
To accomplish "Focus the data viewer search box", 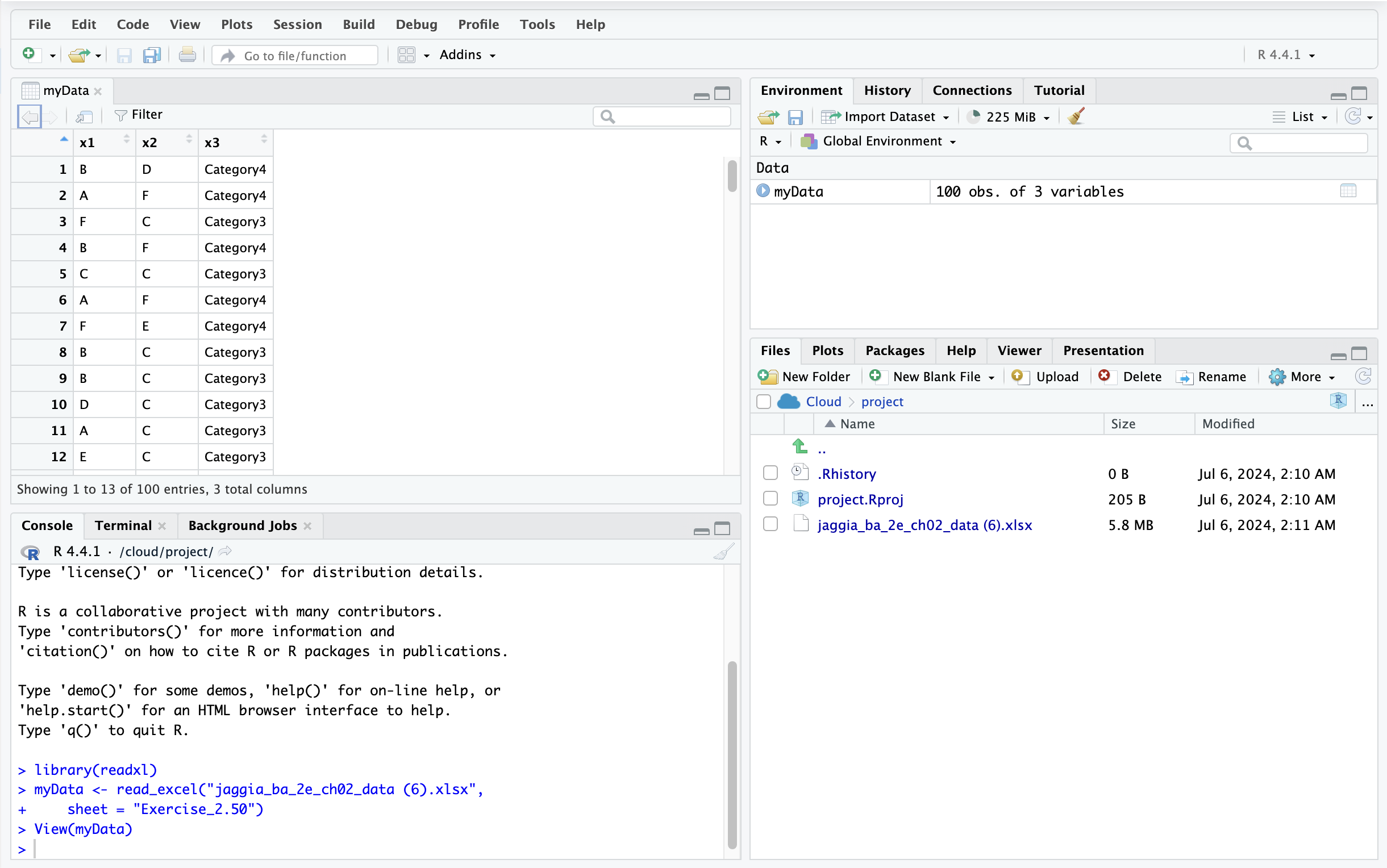I will [662, 116].
